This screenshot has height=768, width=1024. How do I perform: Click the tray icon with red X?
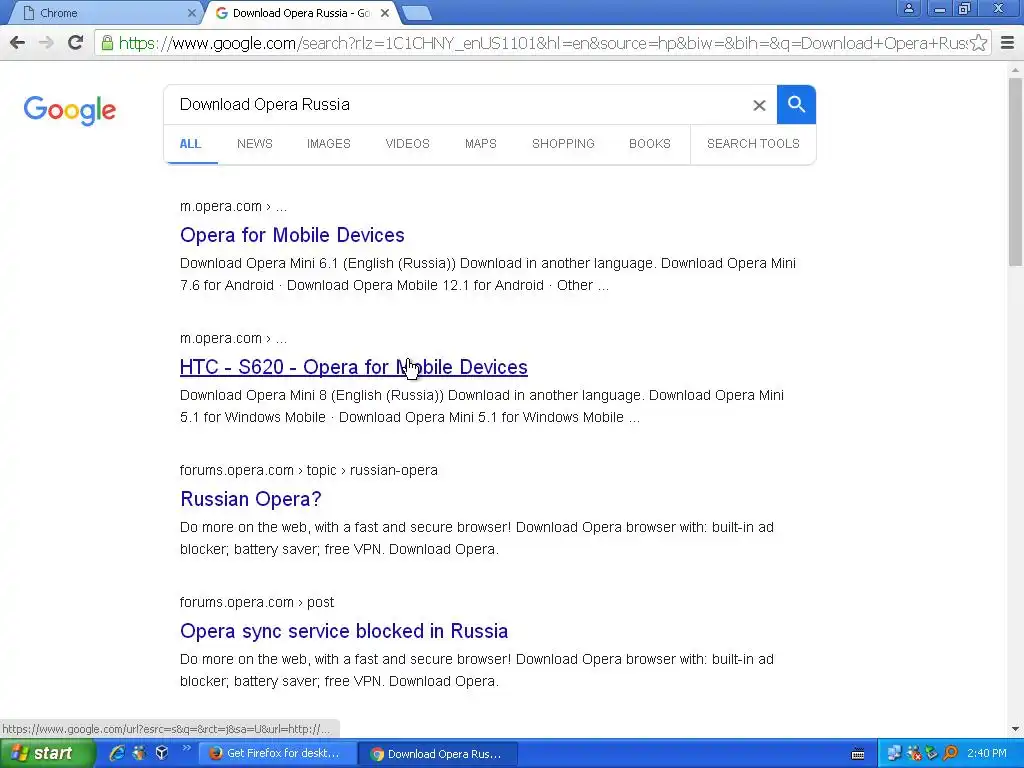914,753
